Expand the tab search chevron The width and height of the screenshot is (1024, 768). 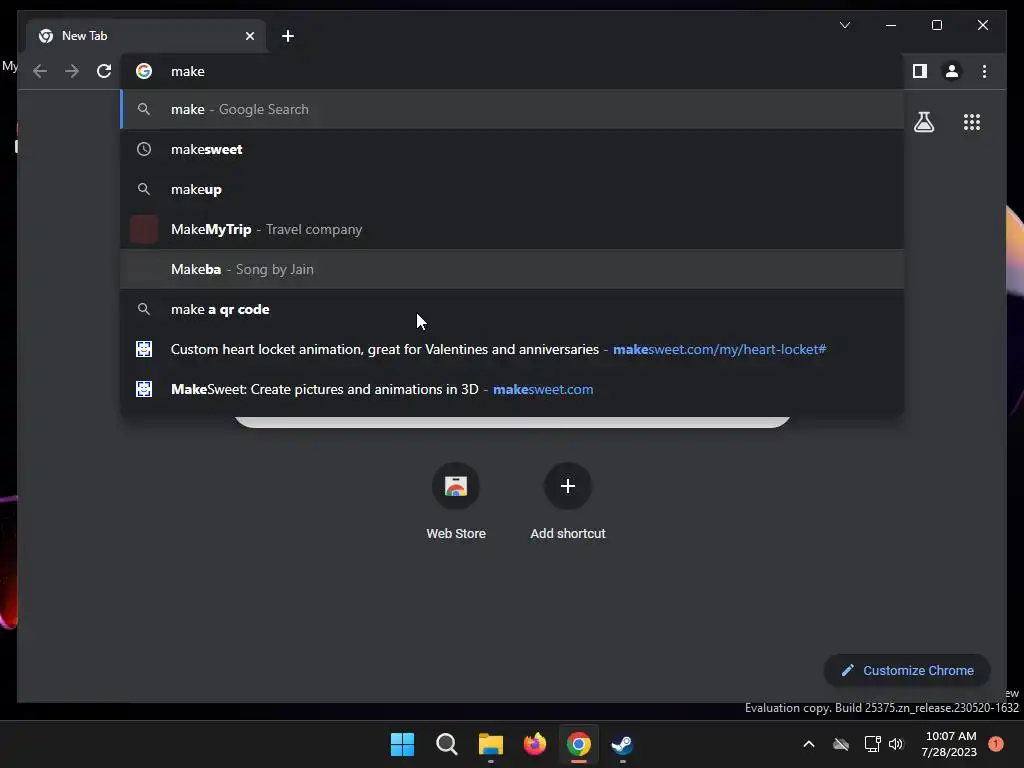(x=844, y=25)
